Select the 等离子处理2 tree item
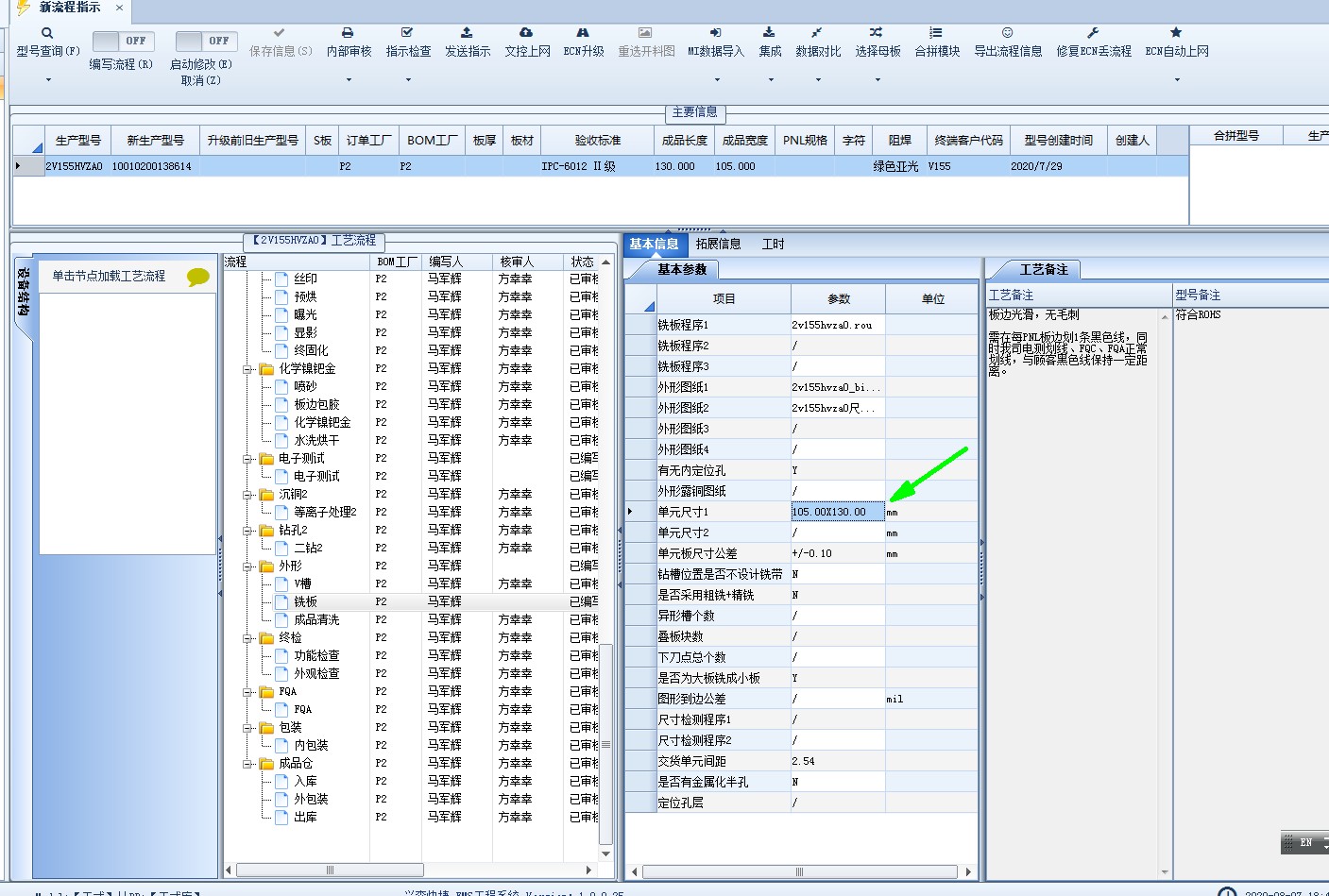 click(325, 512)
